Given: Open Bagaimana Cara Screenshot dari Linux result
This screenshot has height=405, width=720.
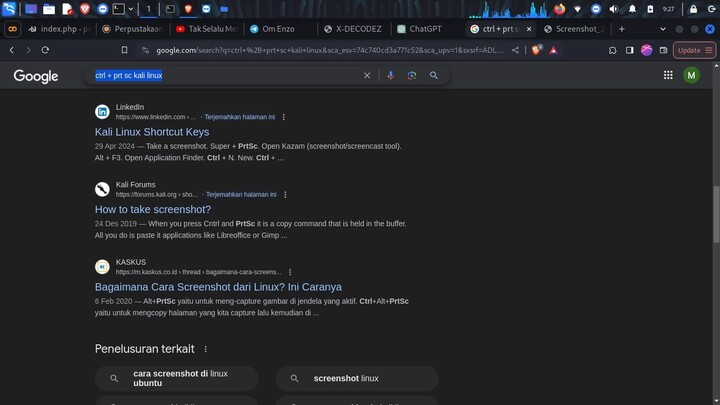Looking at the screenshot, I should click(x=218, y=287).
